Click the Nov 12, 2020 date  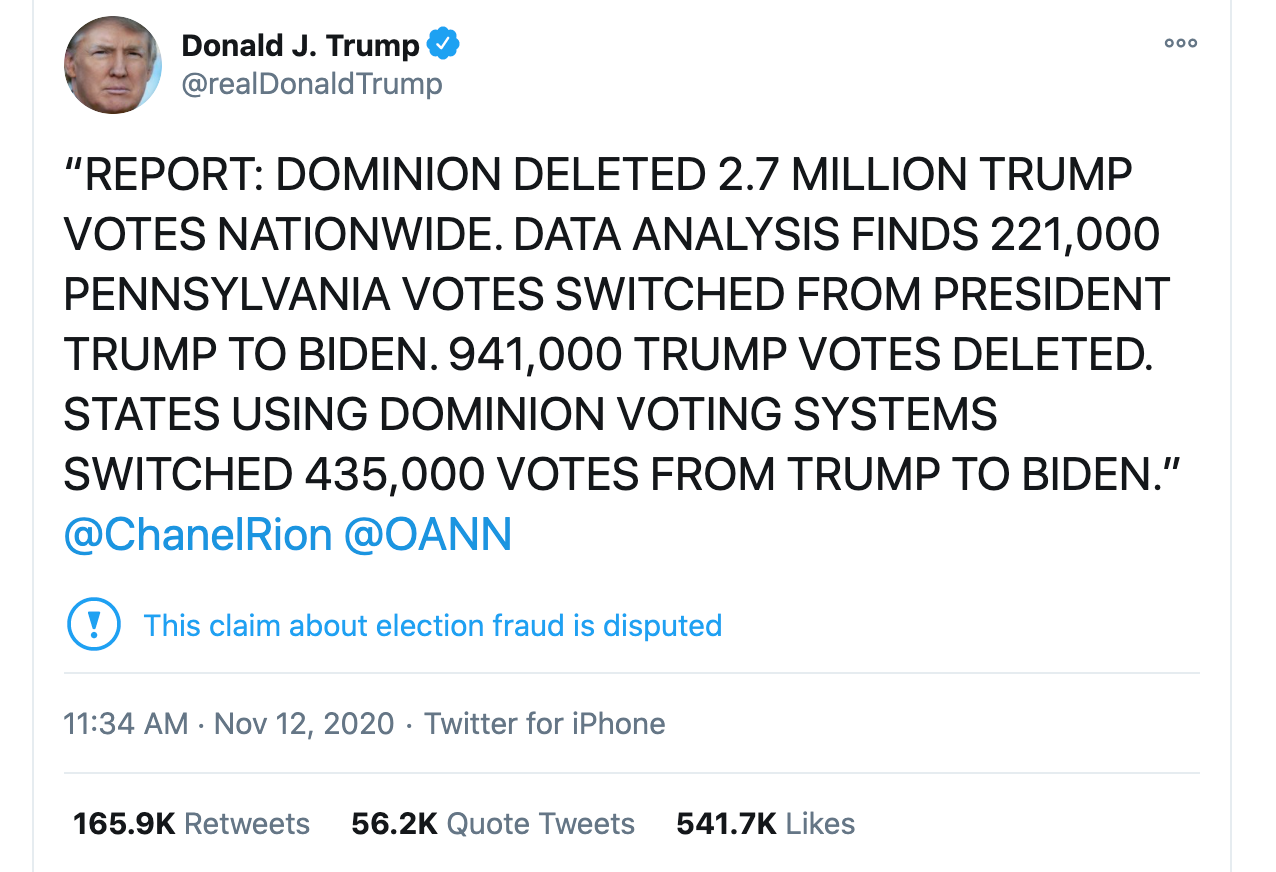click(304, 723)
